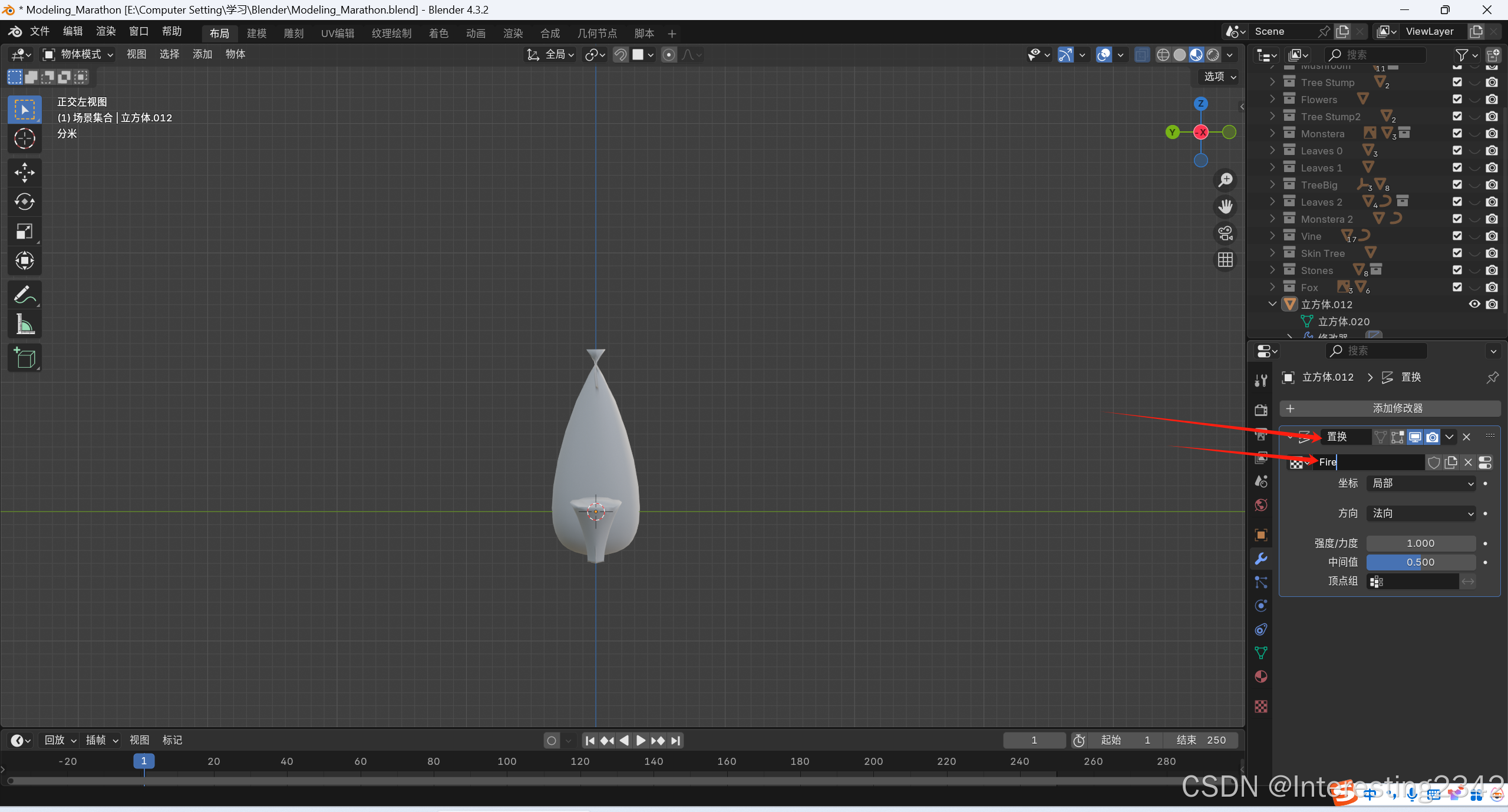Click the 添加修改器 button

(1390, 408)
